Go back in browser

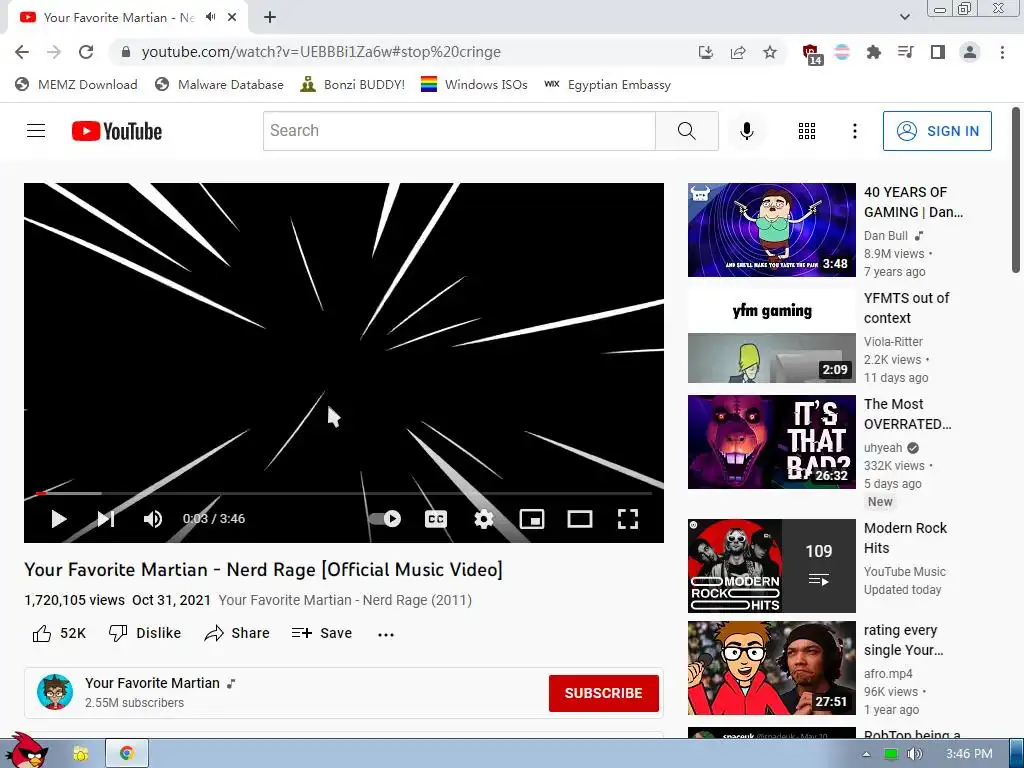tap(22, 52)
